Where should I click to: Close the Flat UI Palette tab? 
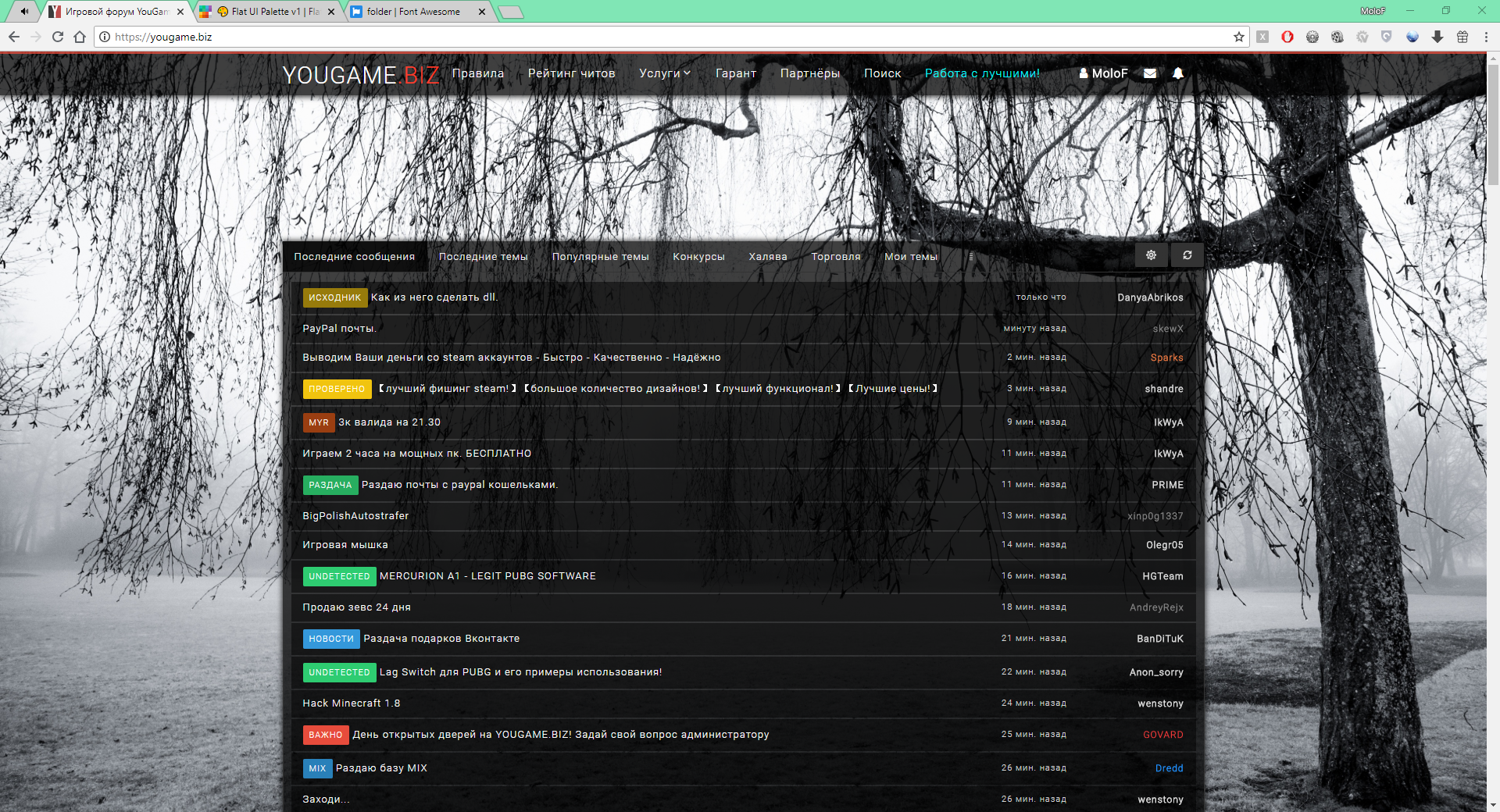(x=331, y=12)
